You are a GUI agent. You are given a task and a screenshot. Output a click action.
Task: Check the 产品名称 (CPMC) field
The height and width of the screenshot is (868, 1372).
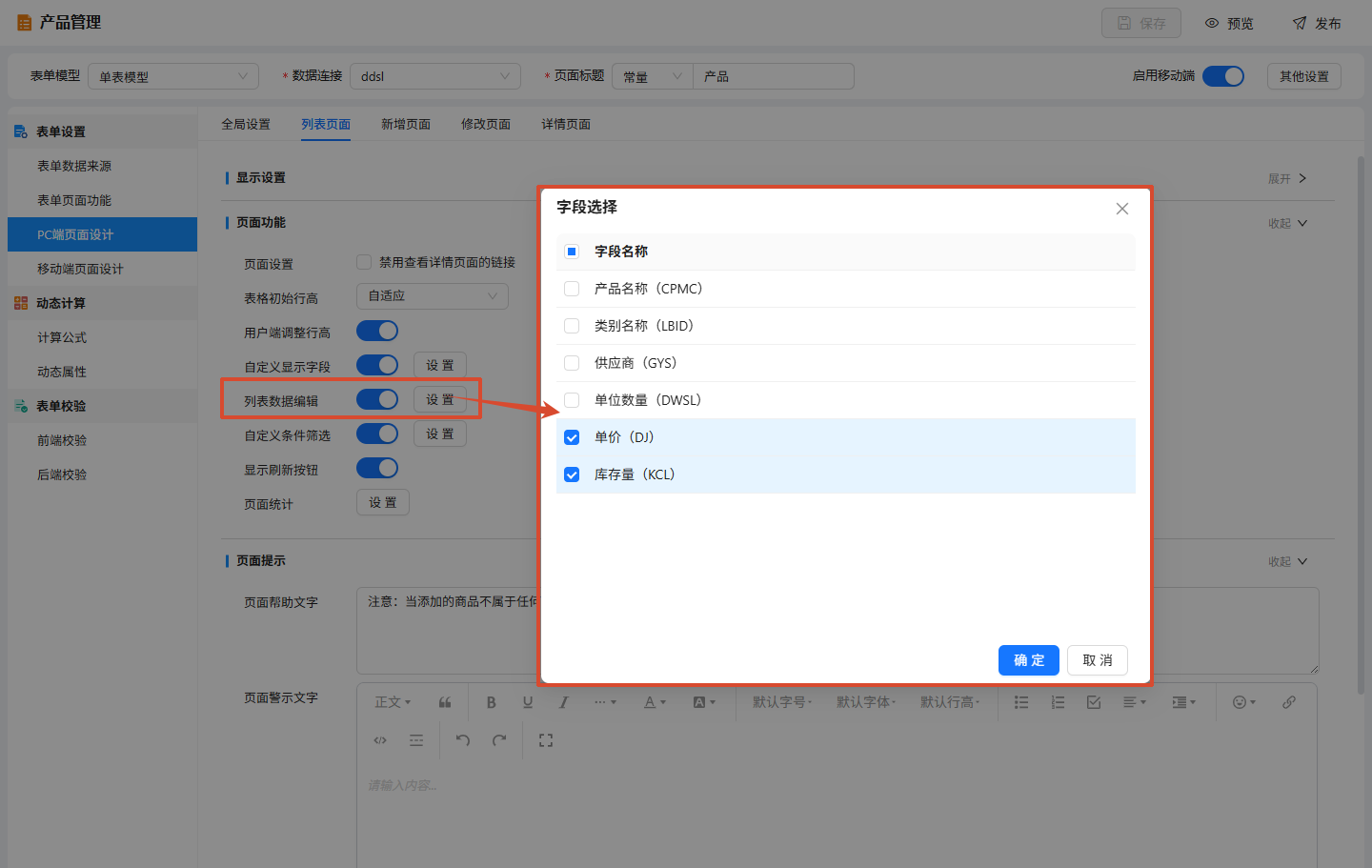(x=572, y=289)
